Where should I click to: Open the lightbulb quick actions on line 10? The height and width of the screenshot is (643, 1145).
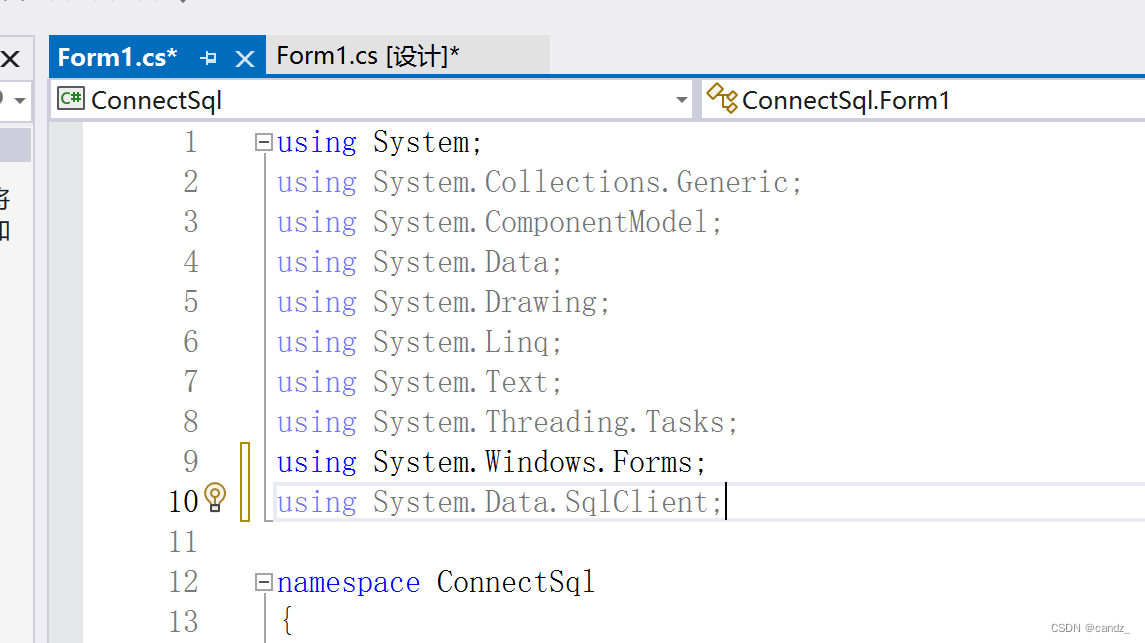coord(215,498)
